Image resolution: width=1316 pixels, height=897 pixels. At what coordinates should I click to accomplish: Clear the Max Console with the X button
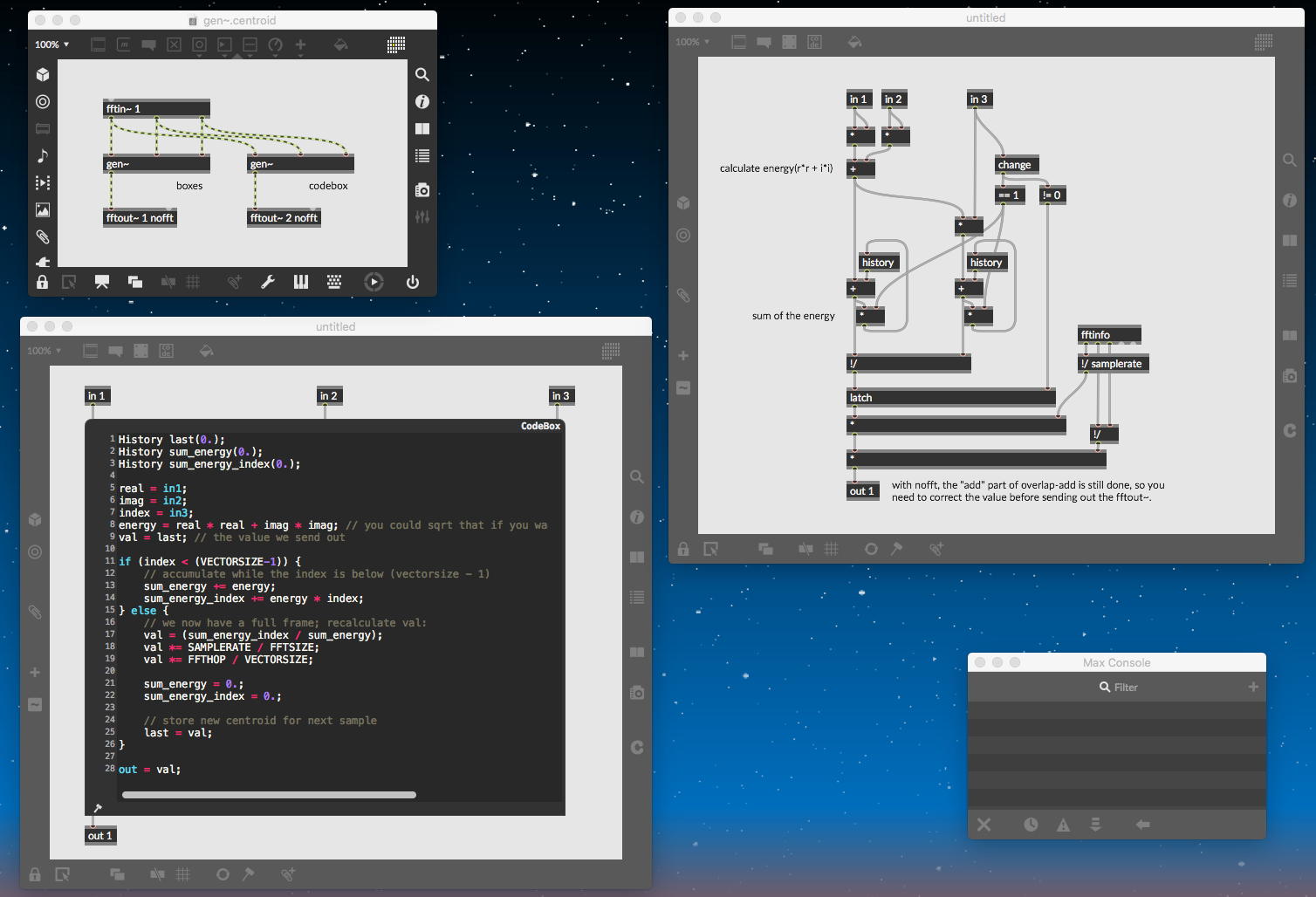pos(984,825)
